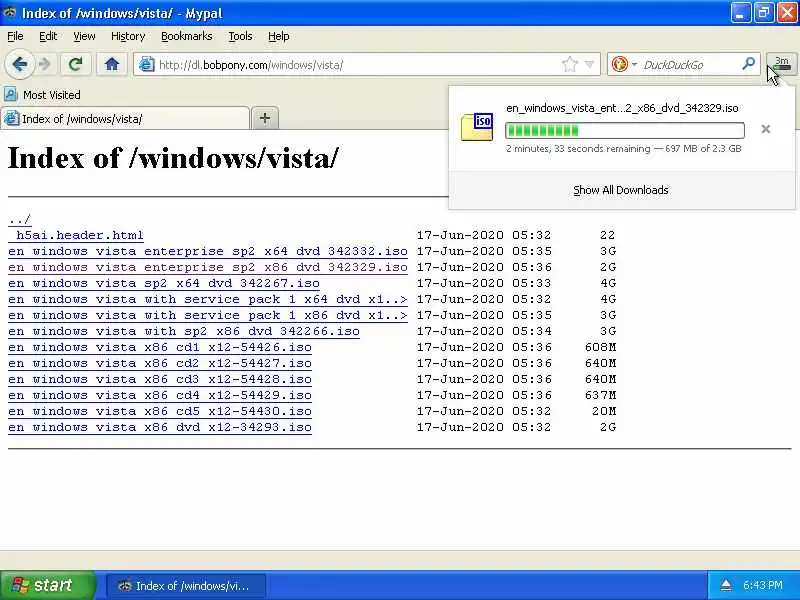
Task: Download vista x86 cd4 x12-54429.iso
Action: pyautogui.click(x=160, y=395)
